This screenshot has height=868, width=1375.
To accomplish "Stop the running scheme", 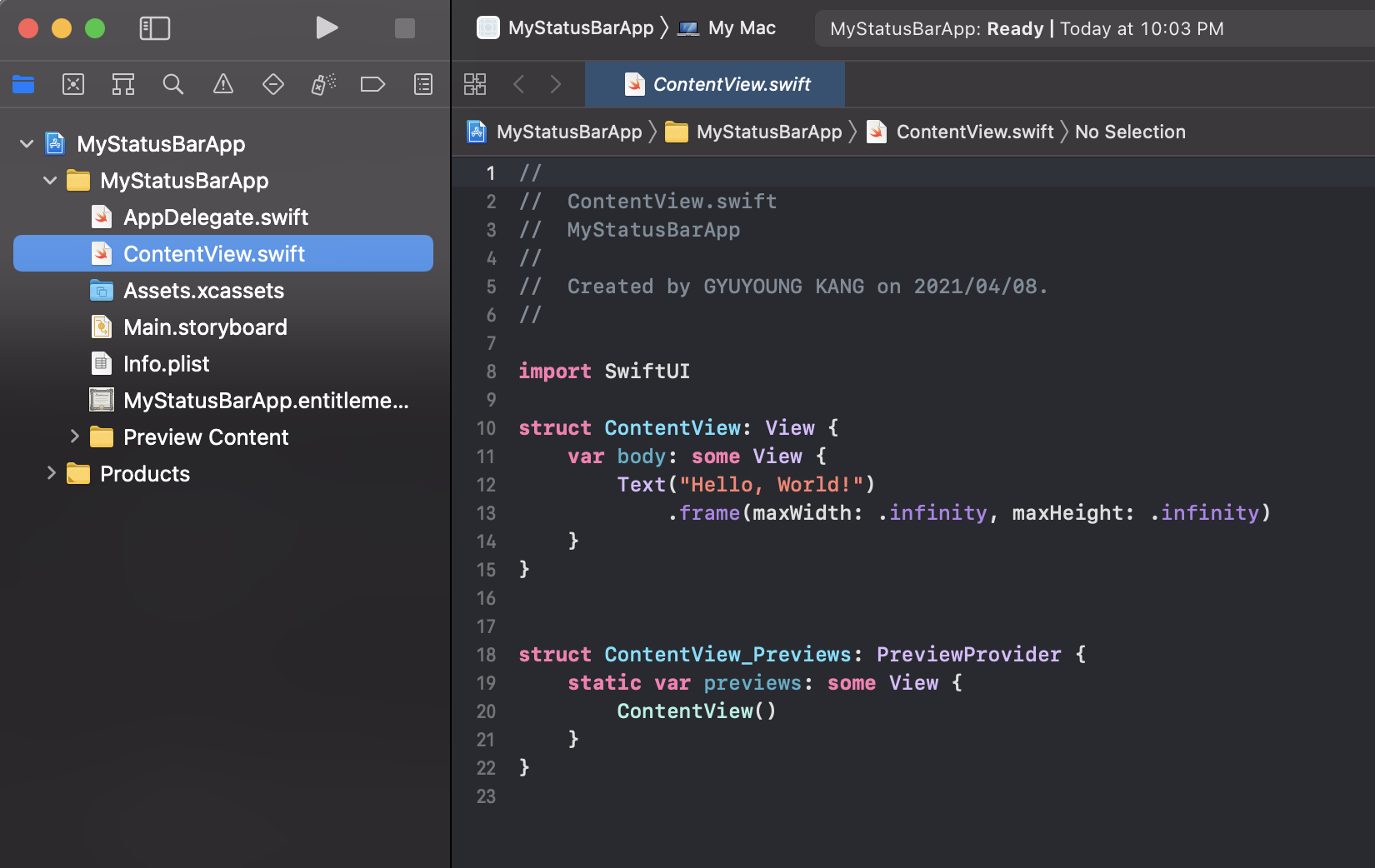I will [x=405, y=28].
